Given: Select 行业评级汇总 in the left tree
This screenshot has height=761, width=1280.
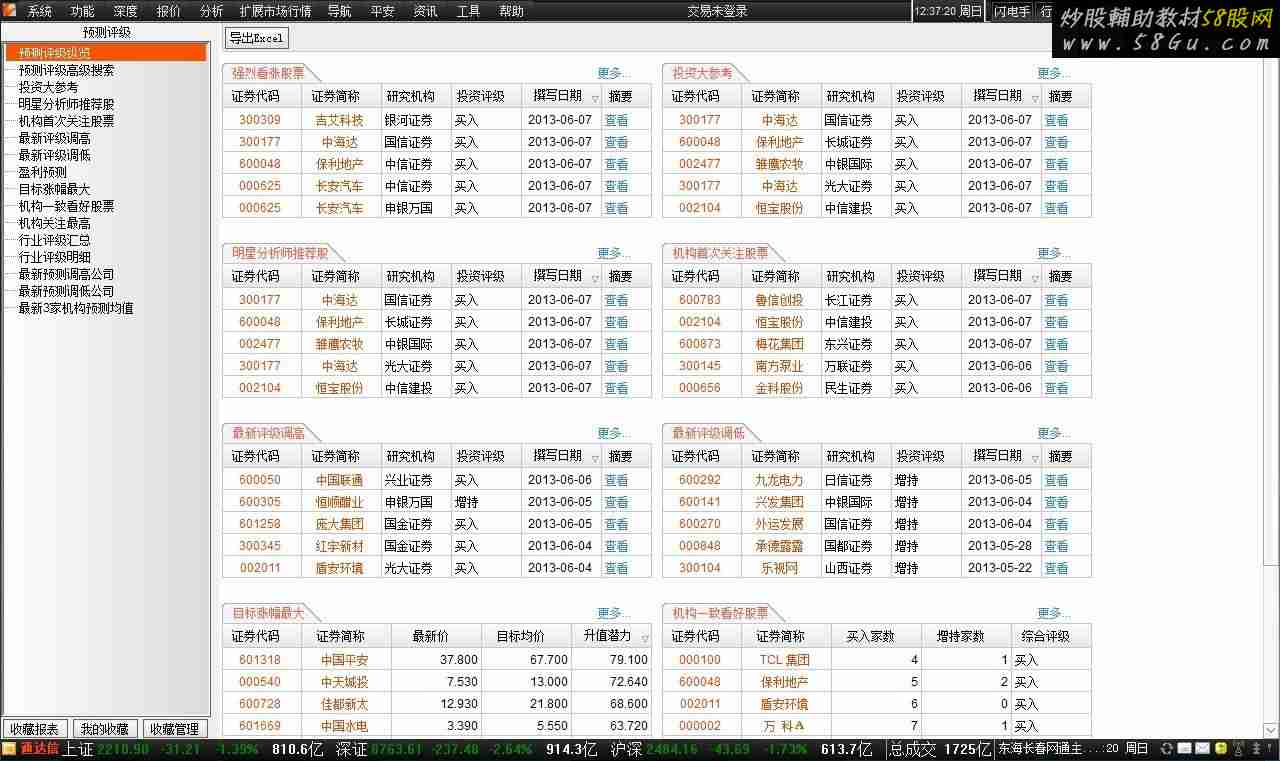Looking at the screenshot, I should point(54,240).
